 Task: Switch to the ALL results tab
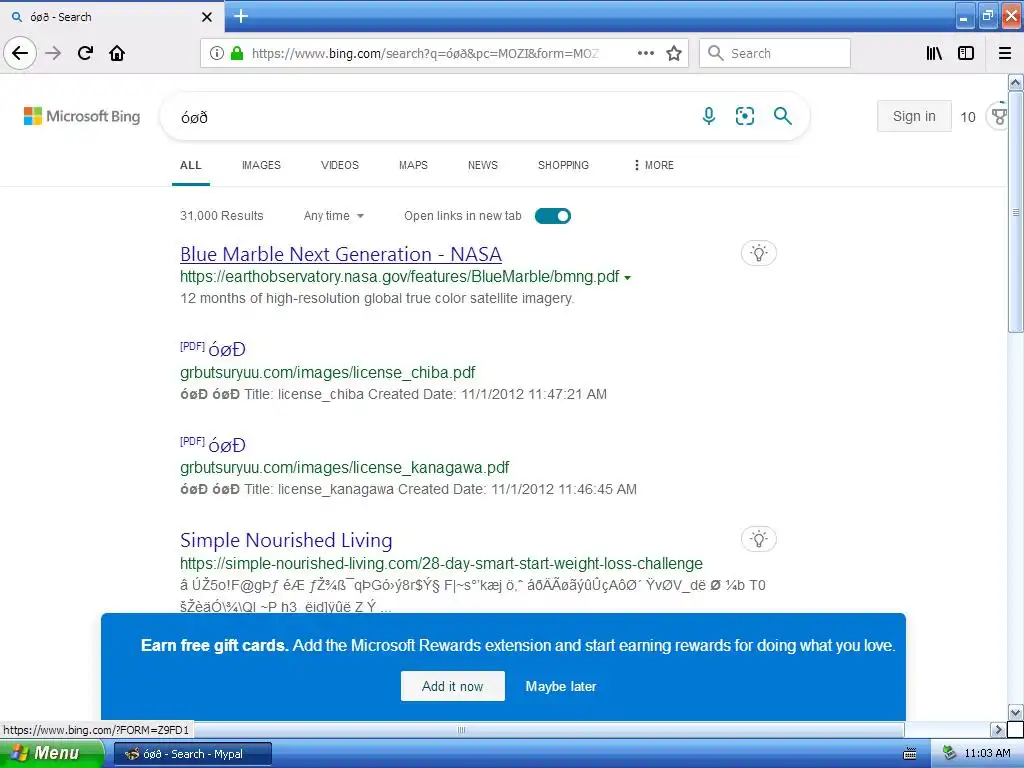191,165
